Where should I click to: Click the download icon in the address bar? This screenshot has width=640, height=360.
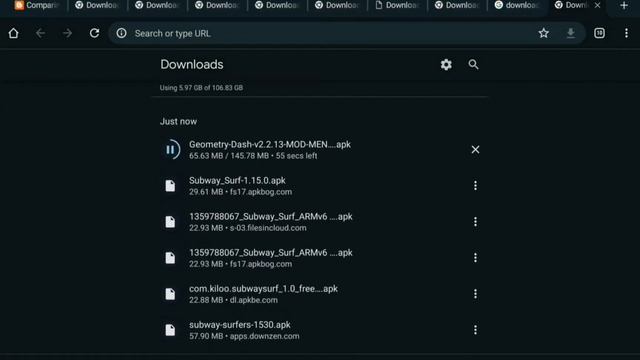571,33
